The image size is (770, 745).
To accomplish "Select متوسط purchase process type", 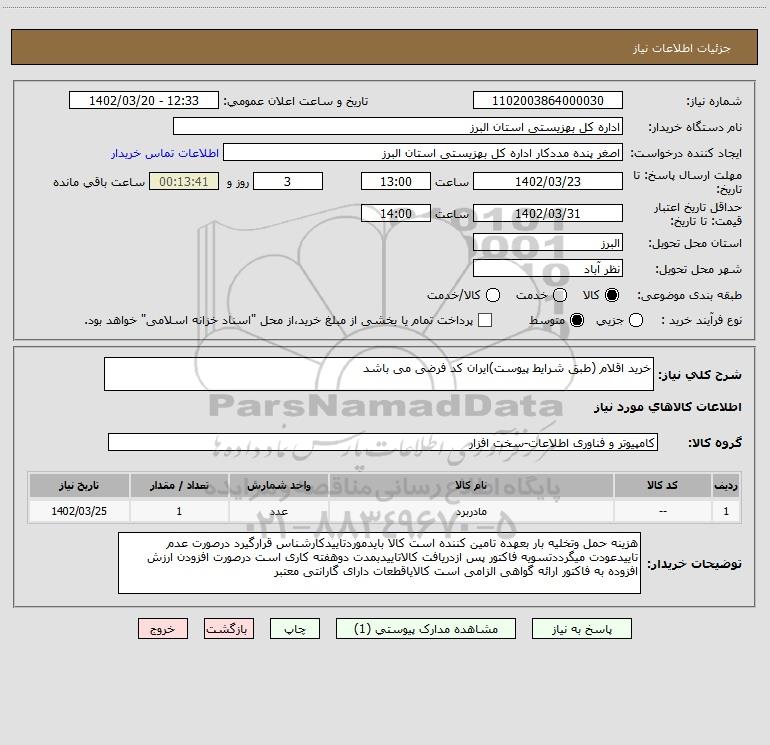I will [577, 320].
